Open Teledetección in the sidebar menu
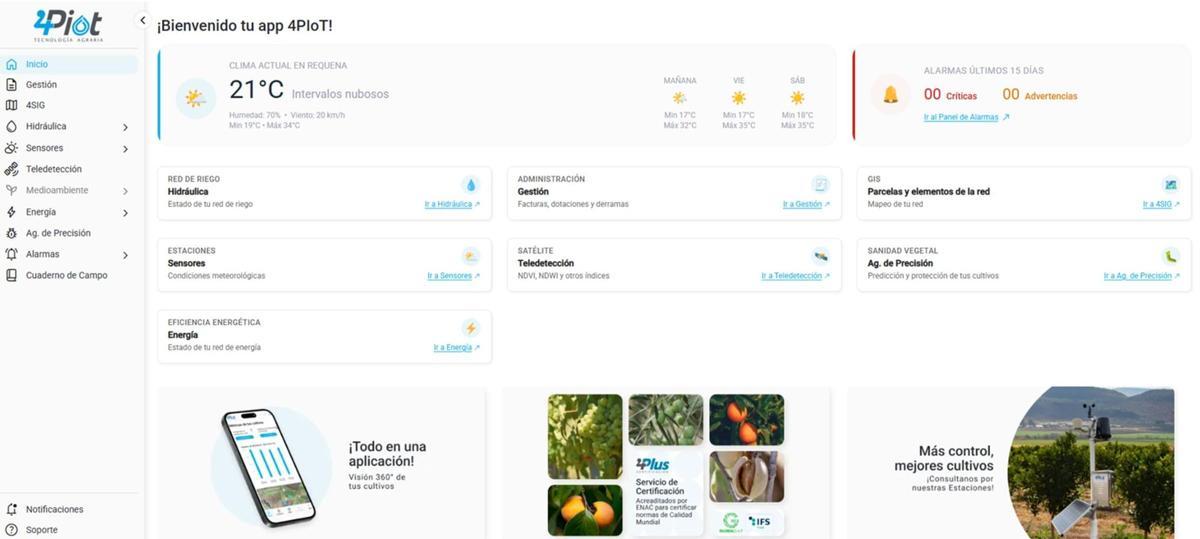Viewport: 1200px width, 539px height. tap(70, 169)
